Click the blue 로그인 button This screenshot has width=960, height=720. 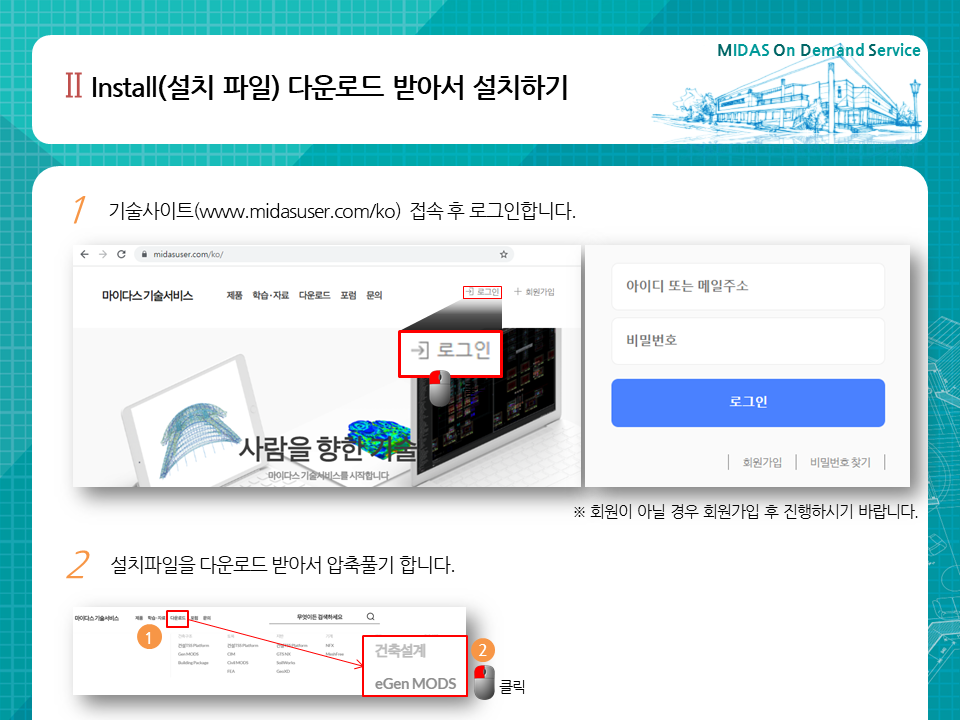coord(748,402)
